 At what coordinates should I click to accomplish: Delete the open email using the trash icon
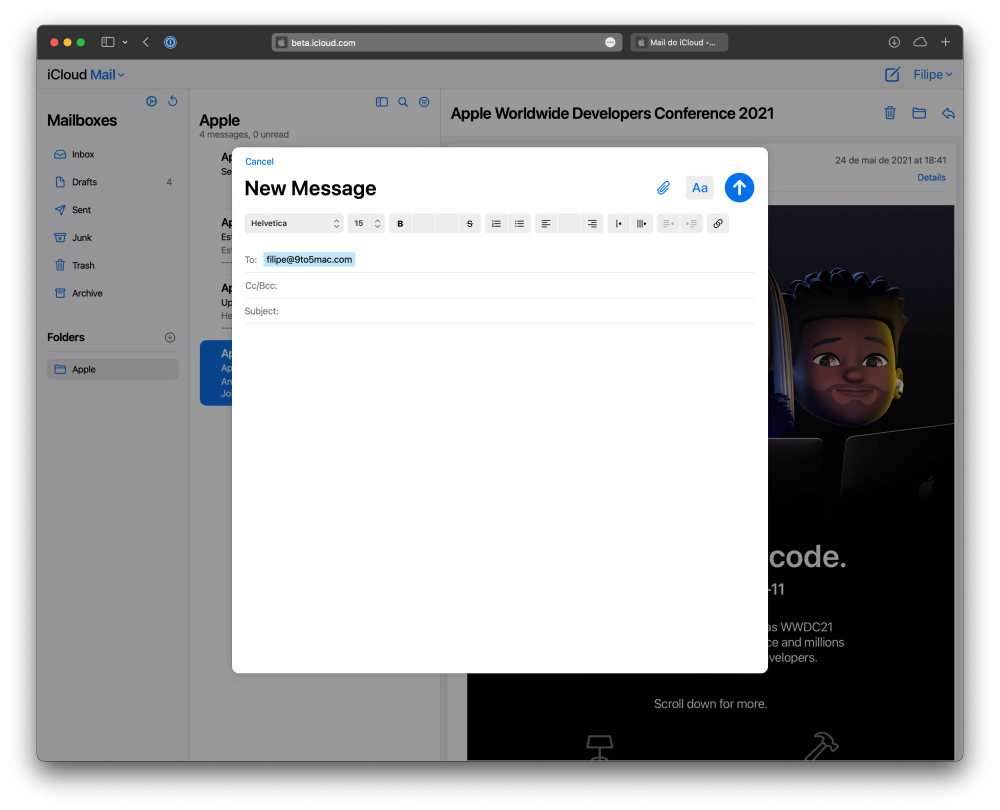coord(889,113)
